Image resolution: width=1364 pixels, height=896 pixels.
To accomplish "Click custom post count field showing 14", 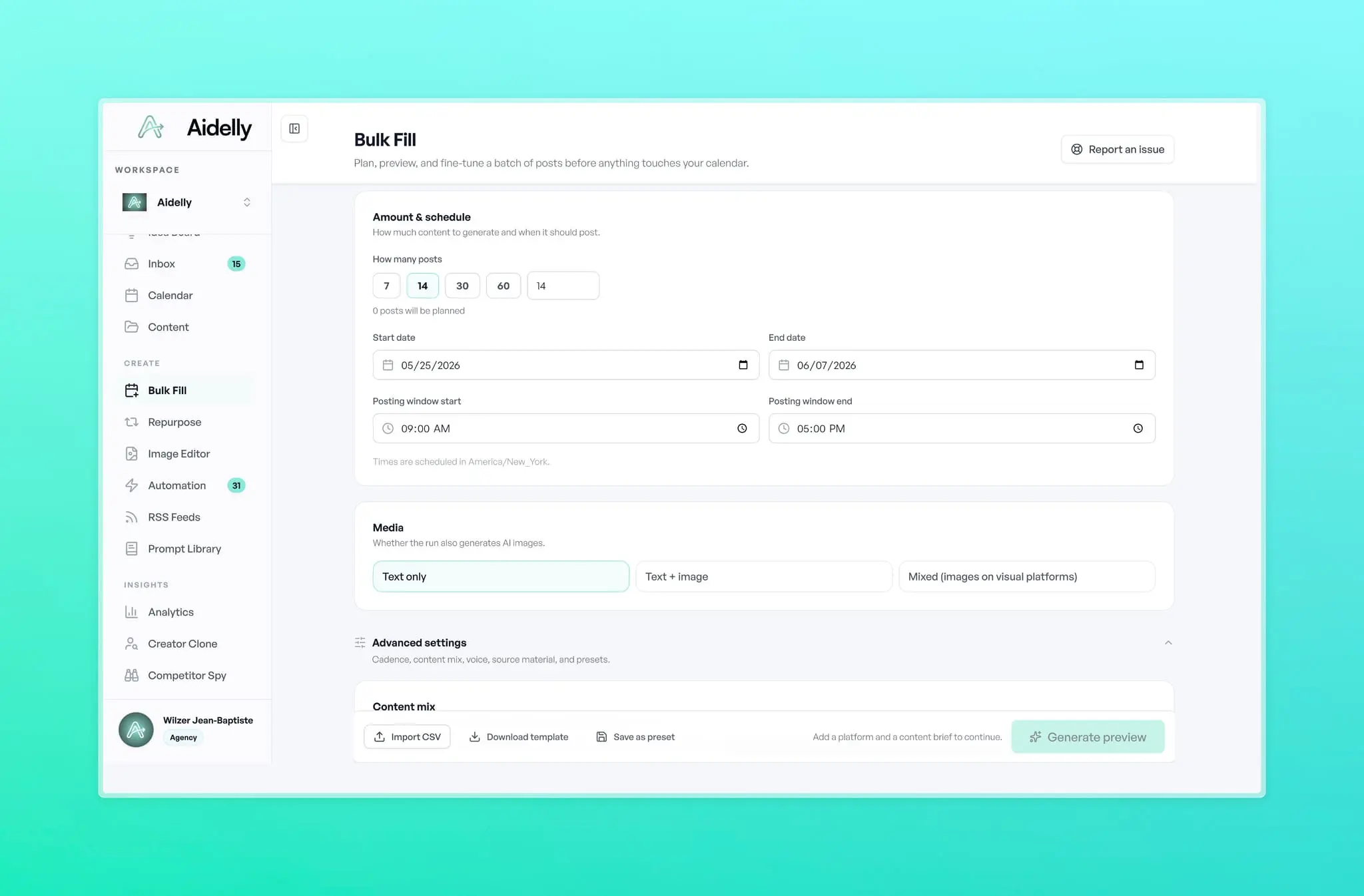I will 563,286.
